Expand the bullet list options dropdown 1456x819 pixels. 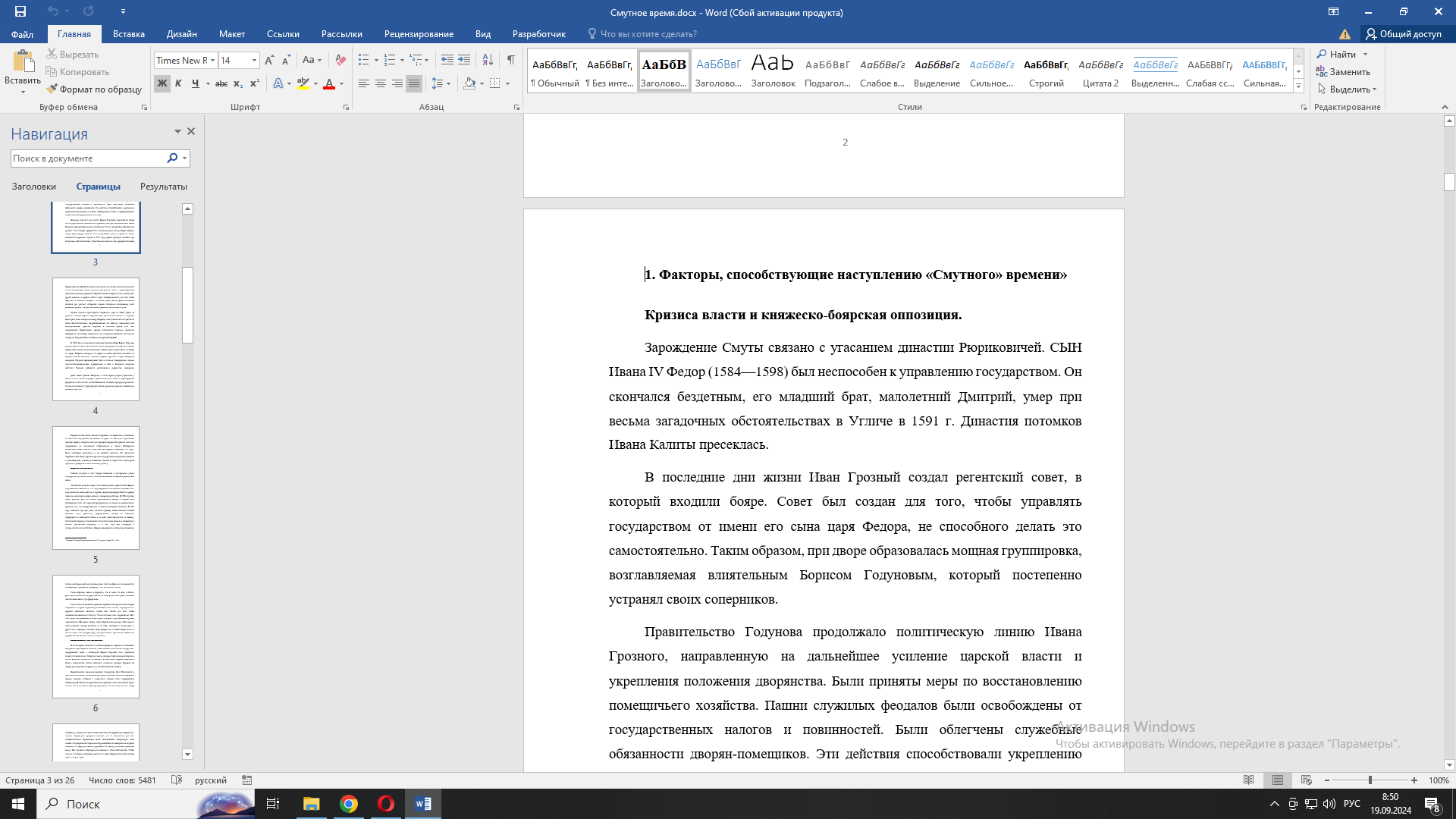(x=375, y=60)
